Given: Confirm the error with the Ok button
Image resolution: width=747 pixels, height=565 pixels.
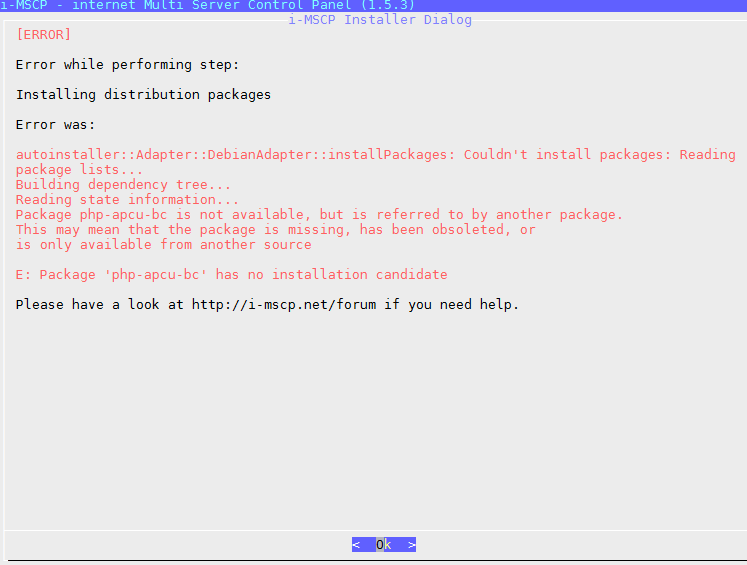Looking at the screenshot, I should [384, 545].
